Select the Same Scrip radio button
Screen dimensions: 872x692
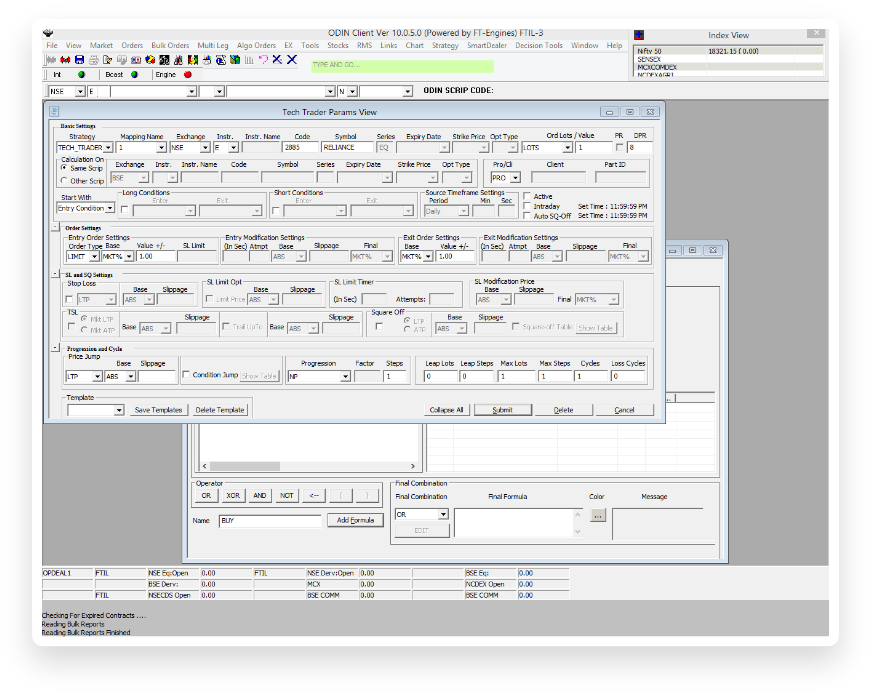coord(64,167)
